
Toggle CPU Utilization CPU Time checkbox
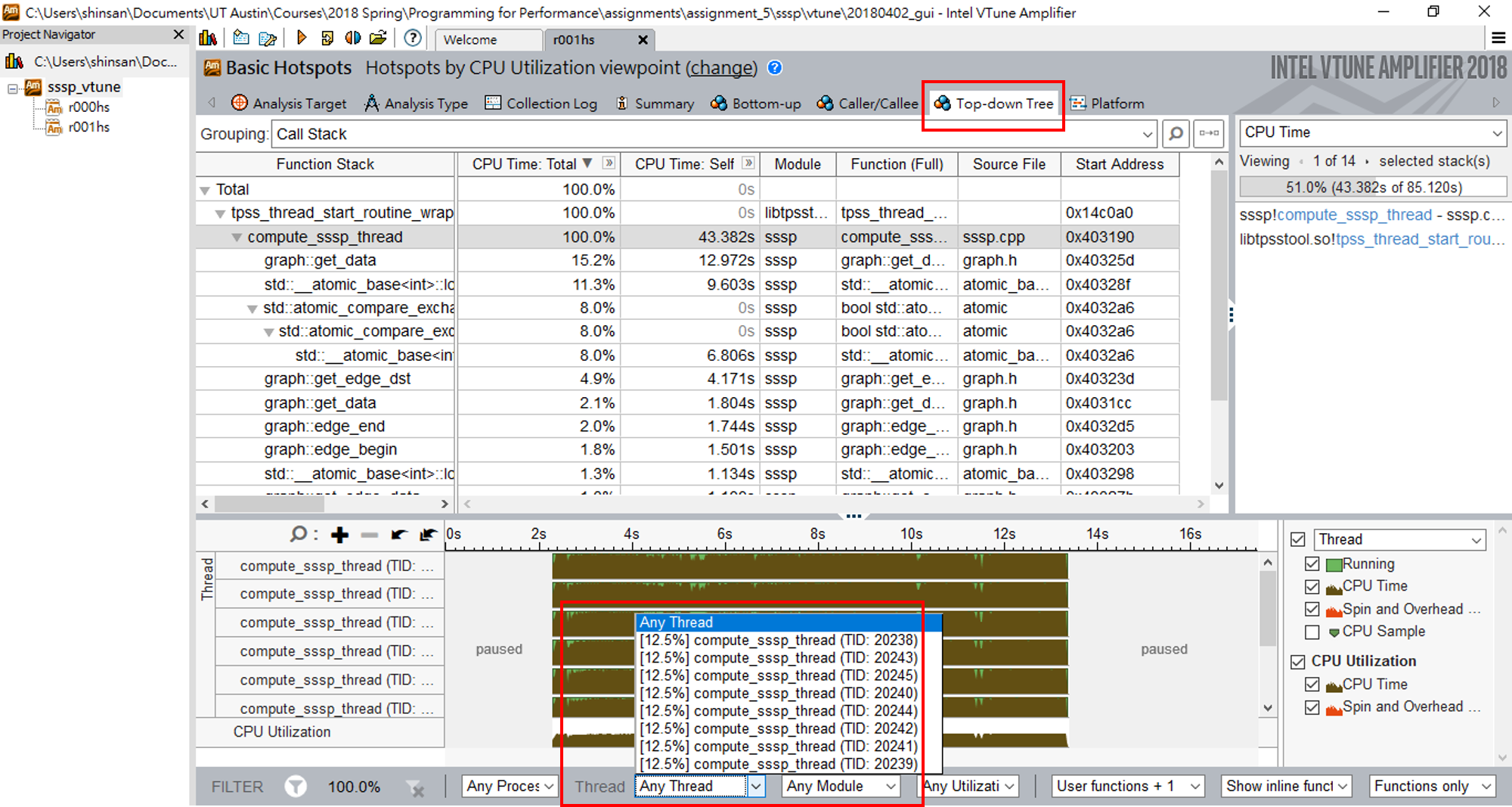pos(1312,685)
